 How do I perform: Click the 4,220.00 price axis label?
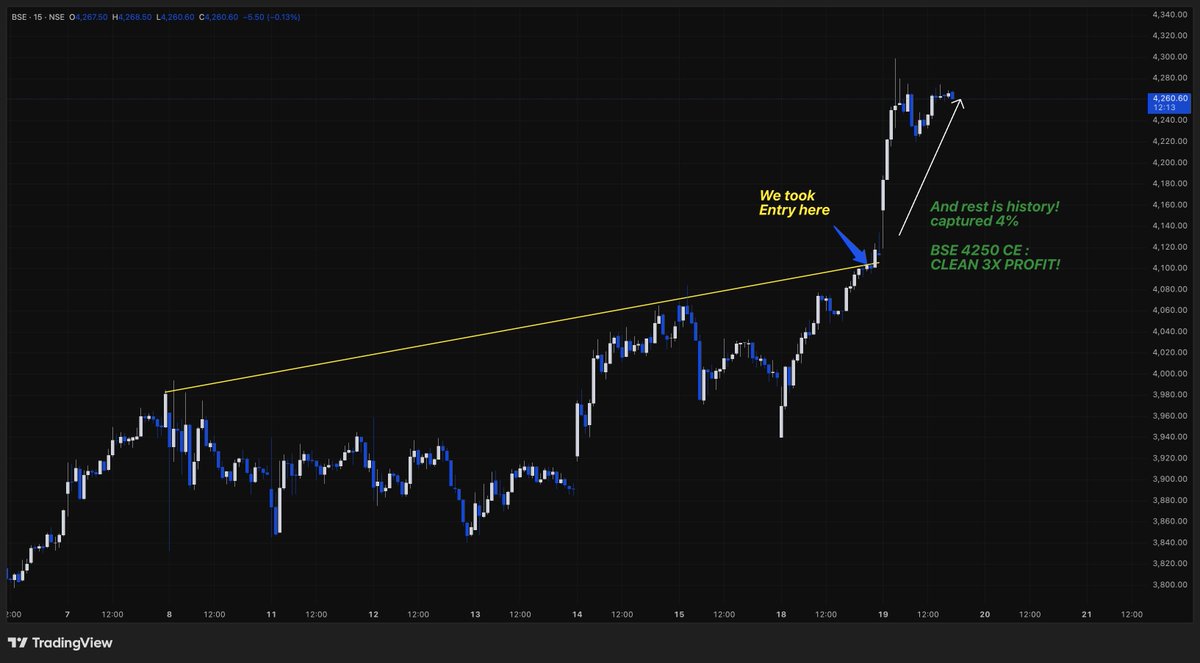pyautogui.click(x=1168, y=141)
